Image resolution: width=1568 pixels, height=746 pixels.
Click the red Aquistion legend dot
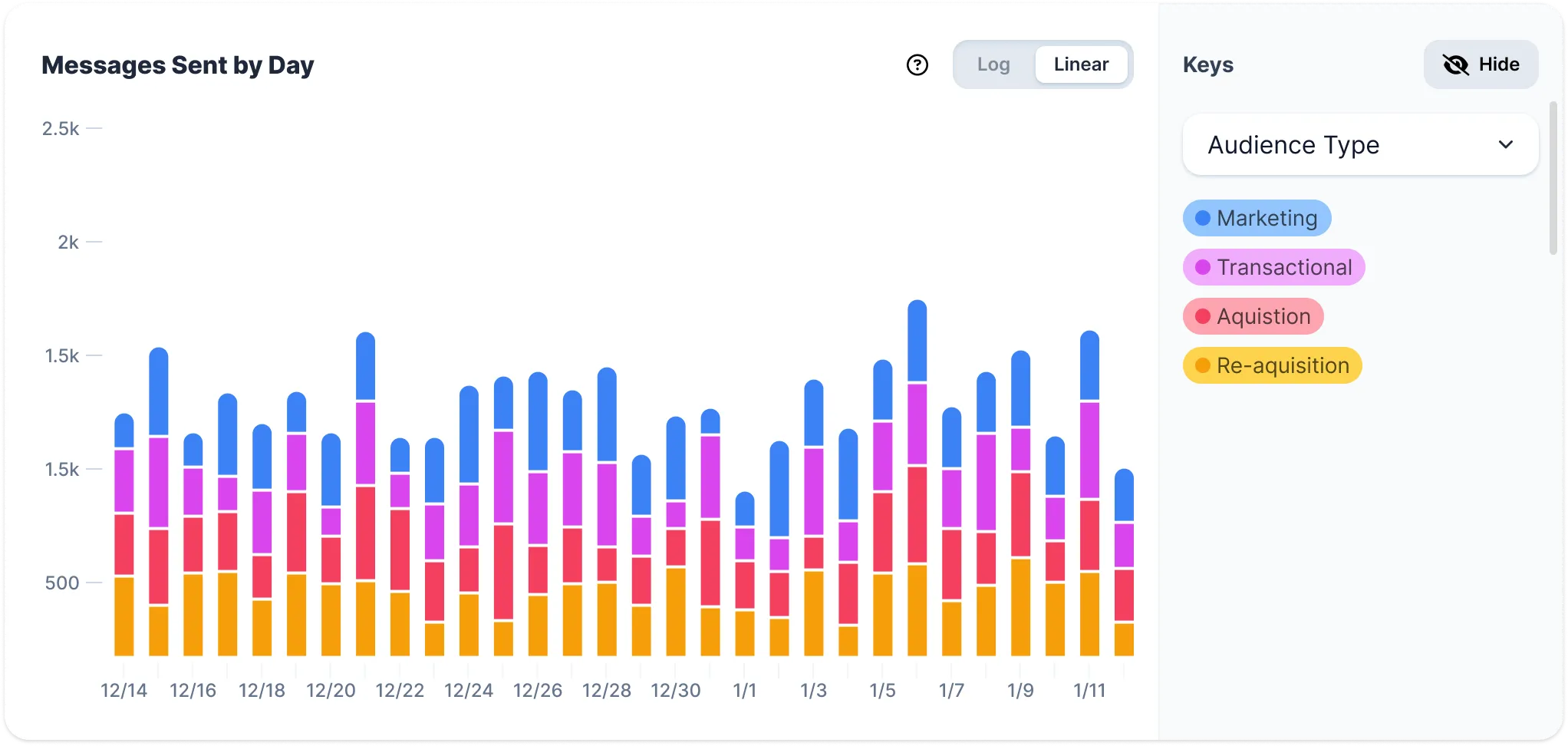click(1203, 317)
